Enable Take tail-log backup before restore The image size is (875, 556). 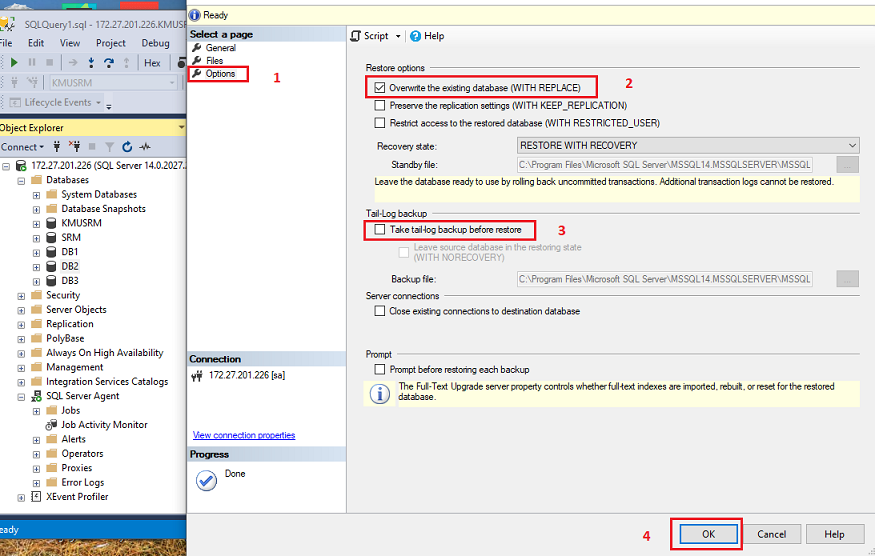tap(380, 230)
